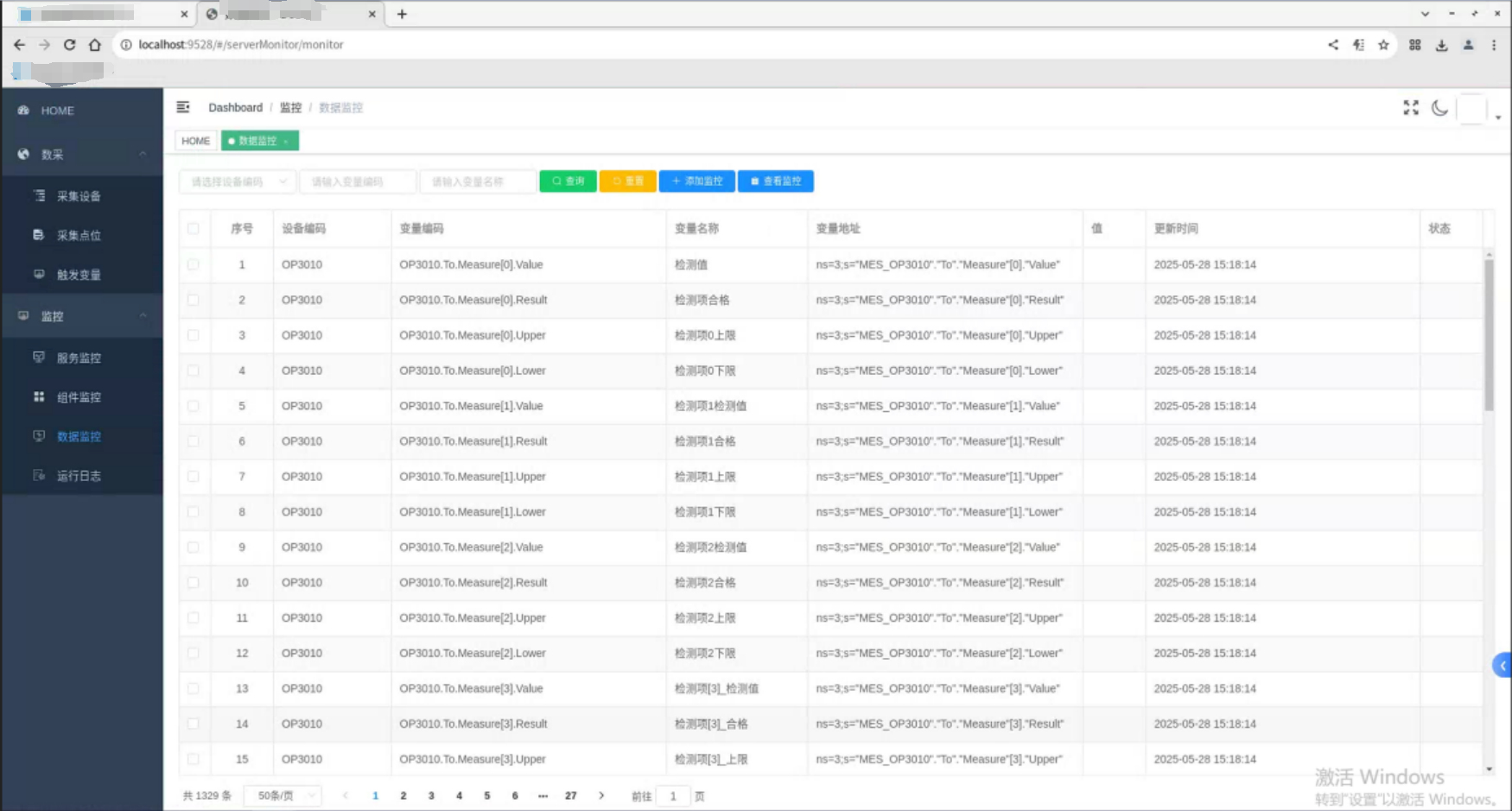The image size is (1512, 811).
Task: Click the browser reload icon
Action: 70,45
